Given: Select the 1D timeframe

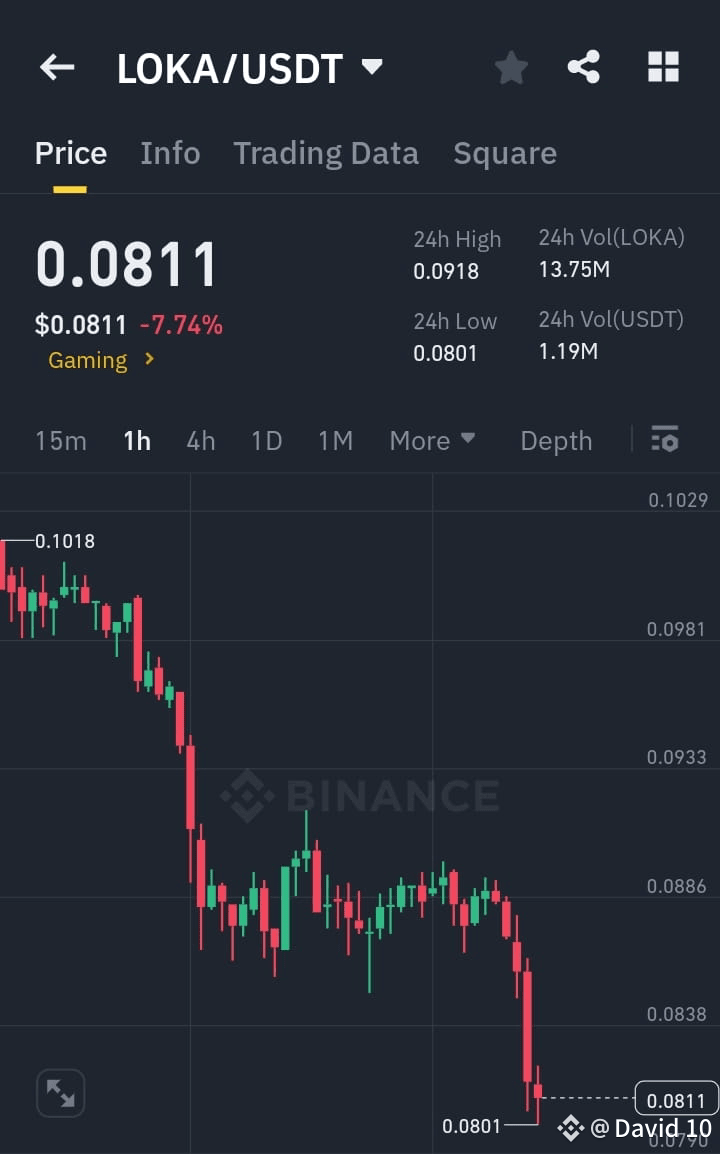Looking at the screenshot, I should 266,440.
